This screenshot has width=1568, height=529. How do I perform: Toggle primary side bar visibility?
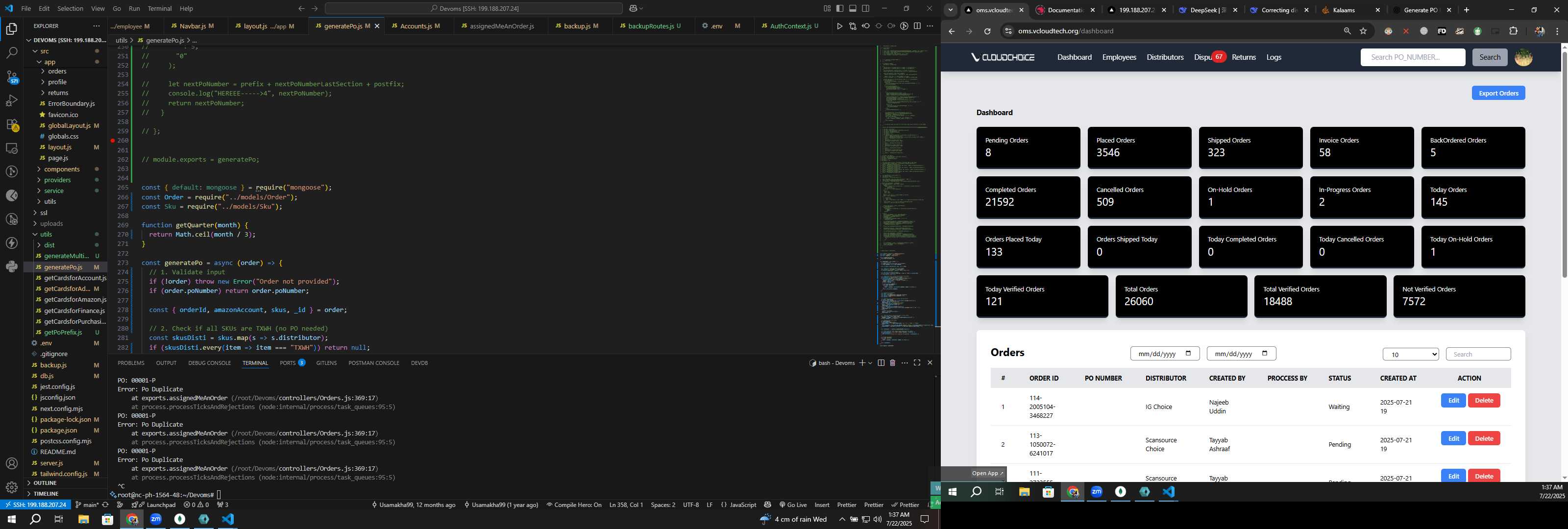pos(840,8)
